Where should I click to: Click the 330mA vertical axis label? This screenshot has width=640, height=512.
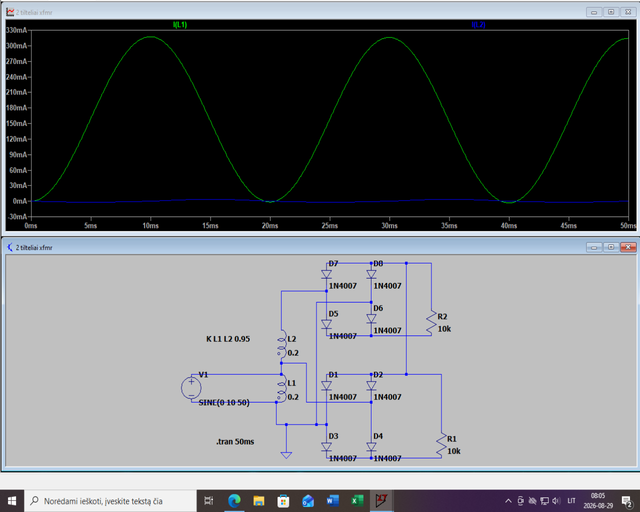click(x=16, y=30)
